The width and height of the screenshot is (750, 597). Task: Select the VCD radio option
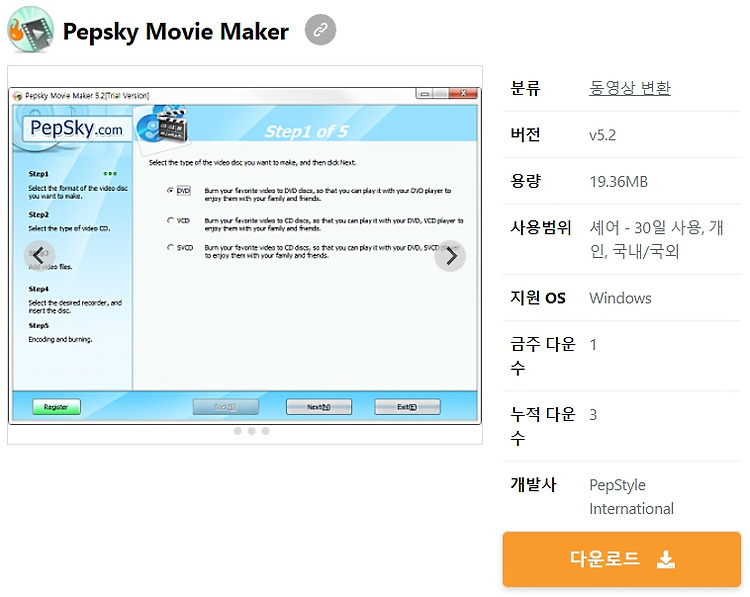tap(170, 221)
